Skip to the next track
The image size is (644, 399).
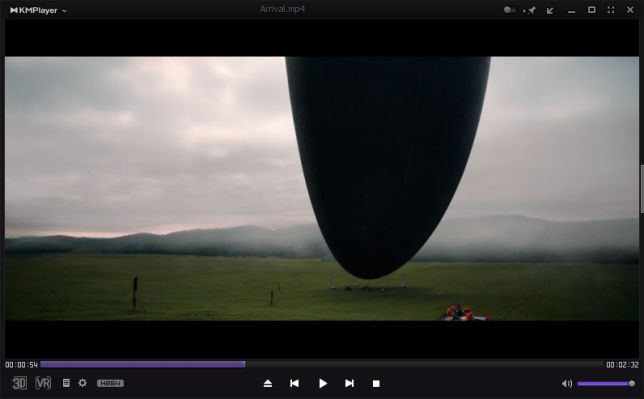pyautogui.click(x=349, y=383)
